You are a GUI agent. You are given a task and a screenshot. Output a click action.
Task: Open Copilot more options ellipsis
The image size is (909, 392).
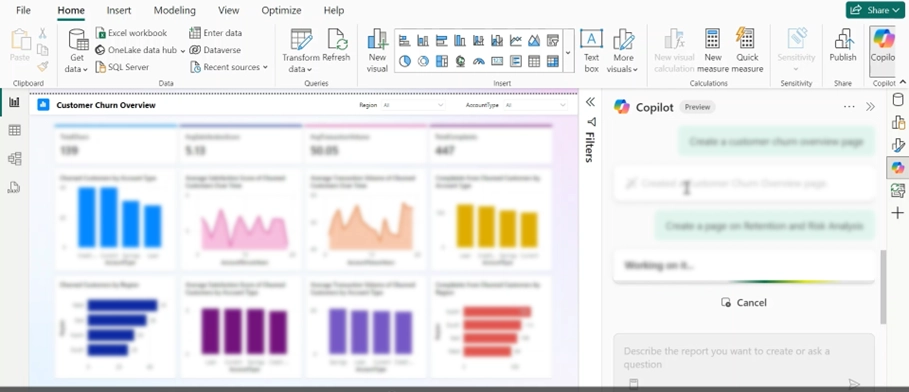click(x=849, y=107)
